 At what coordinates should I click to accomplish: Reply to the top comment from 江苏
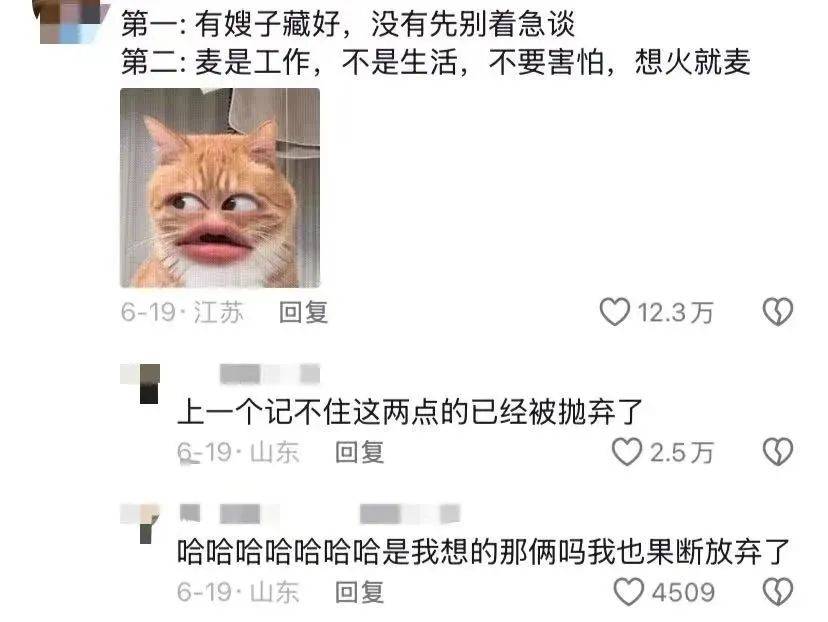click(303, 312)
